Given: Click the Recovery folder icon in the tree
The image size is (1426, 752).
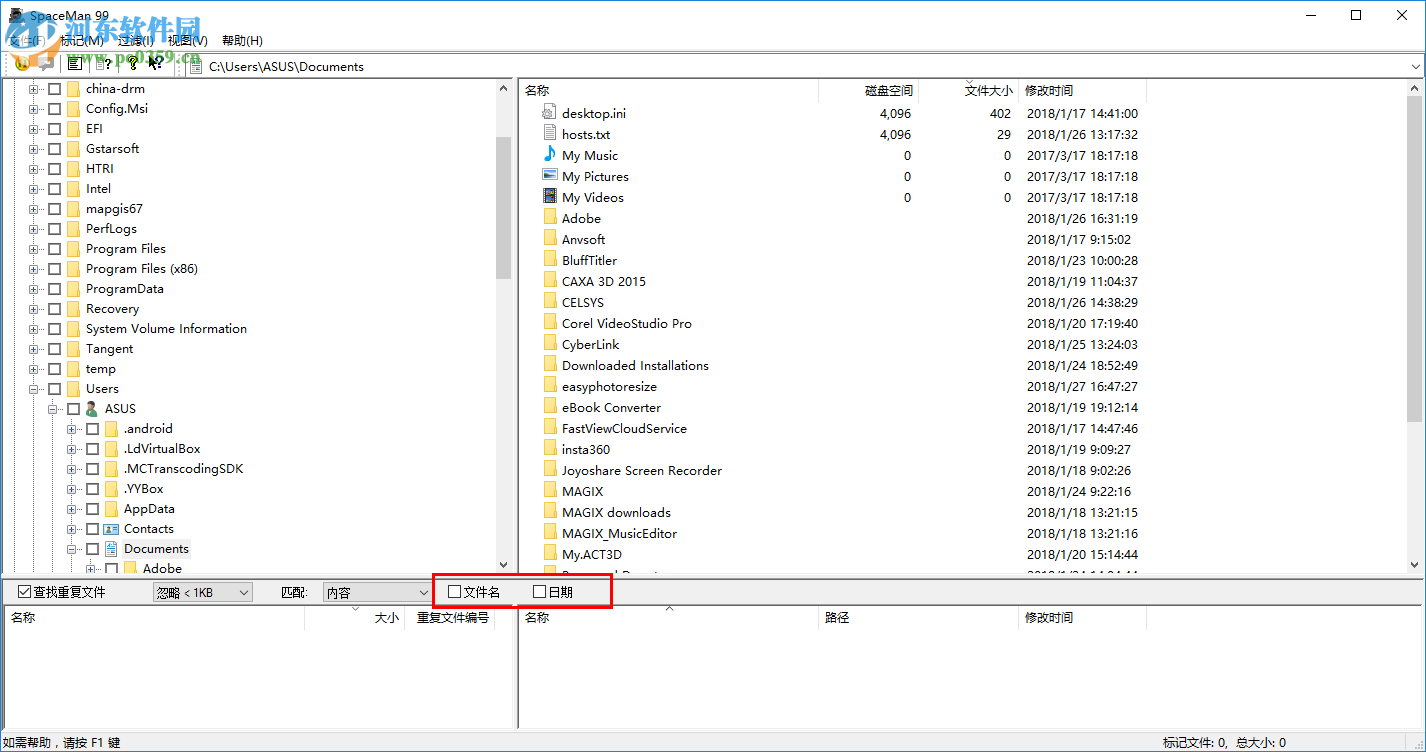Looking at the screenshot, I should [x=73, y=308].
